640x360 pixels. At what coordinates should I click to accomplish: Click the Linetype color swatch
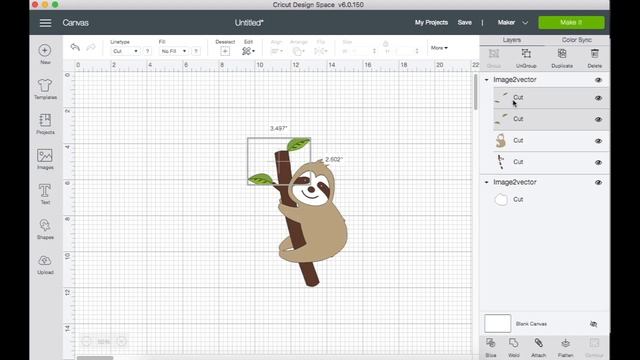point(147,51)
